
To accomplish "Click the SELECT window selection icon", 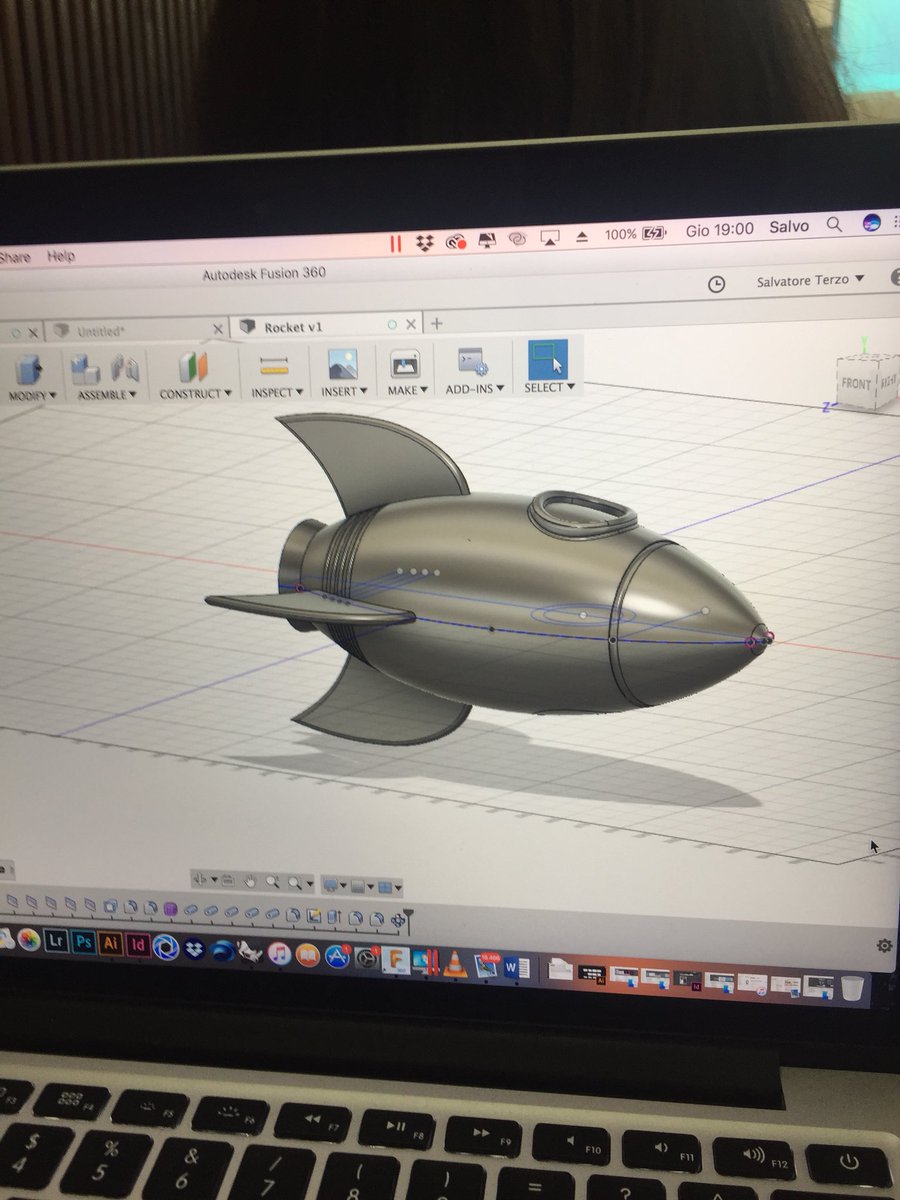I will (x=547, y=359).
